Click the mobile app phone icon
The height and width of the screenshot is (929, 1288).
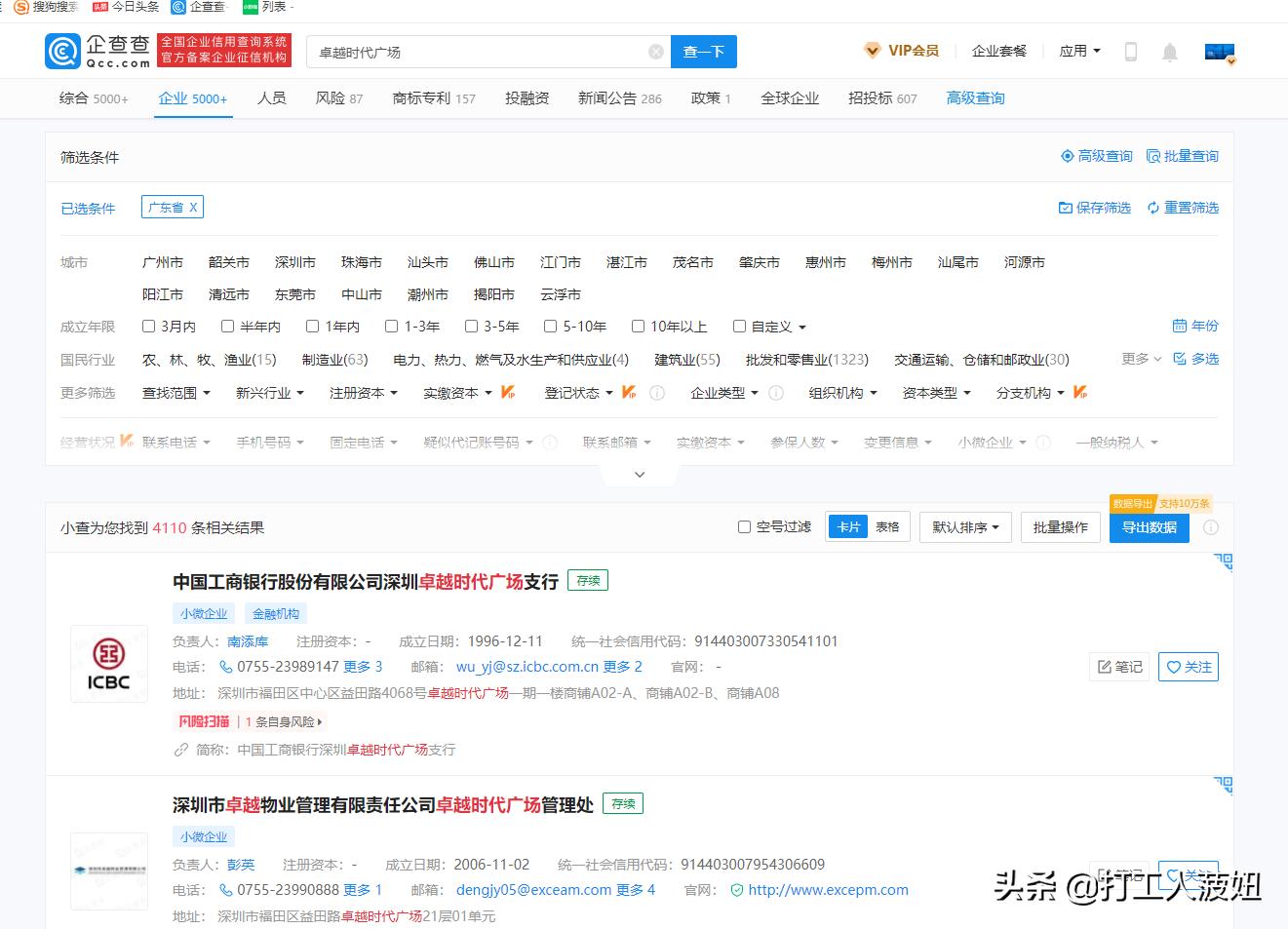point(1130,52)
